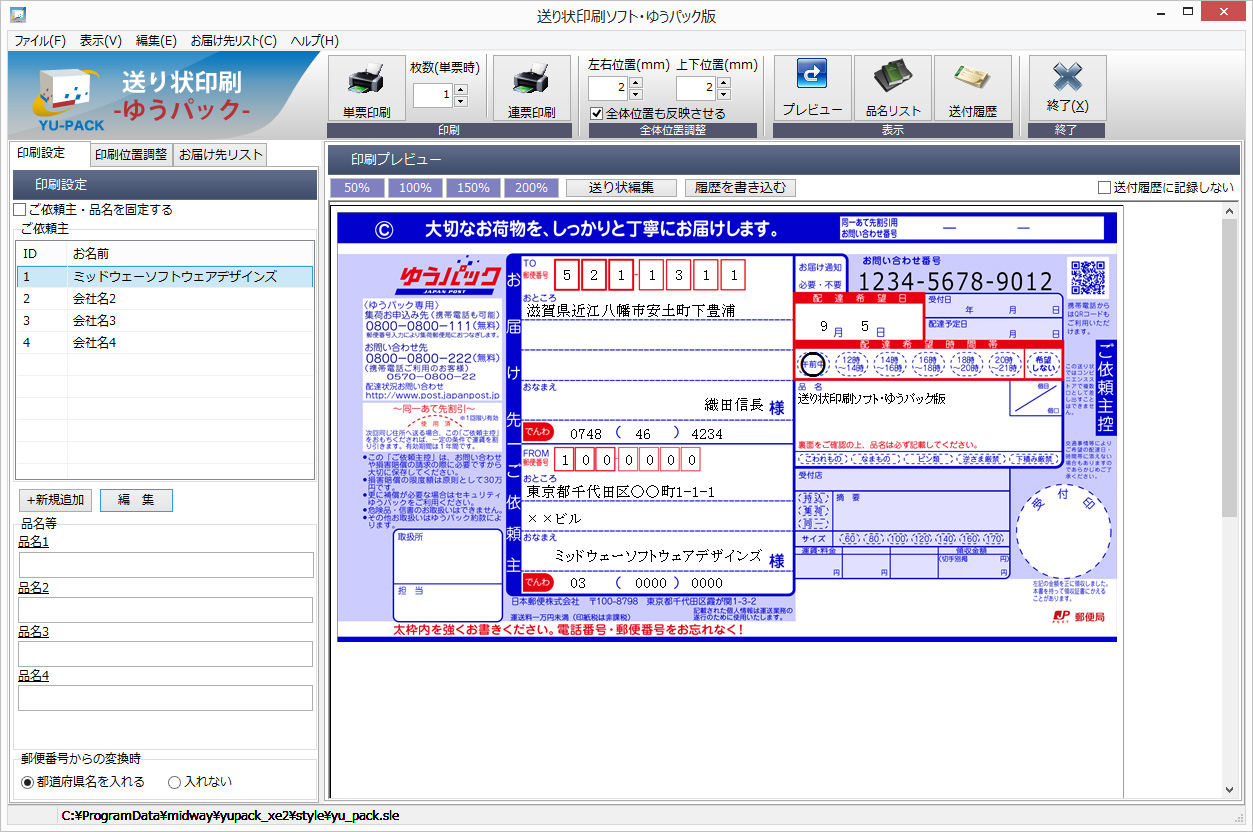Increase 枚数(単票時) count with up arrow
This screenshot has height=832, width=1253.
coord(461,90)
